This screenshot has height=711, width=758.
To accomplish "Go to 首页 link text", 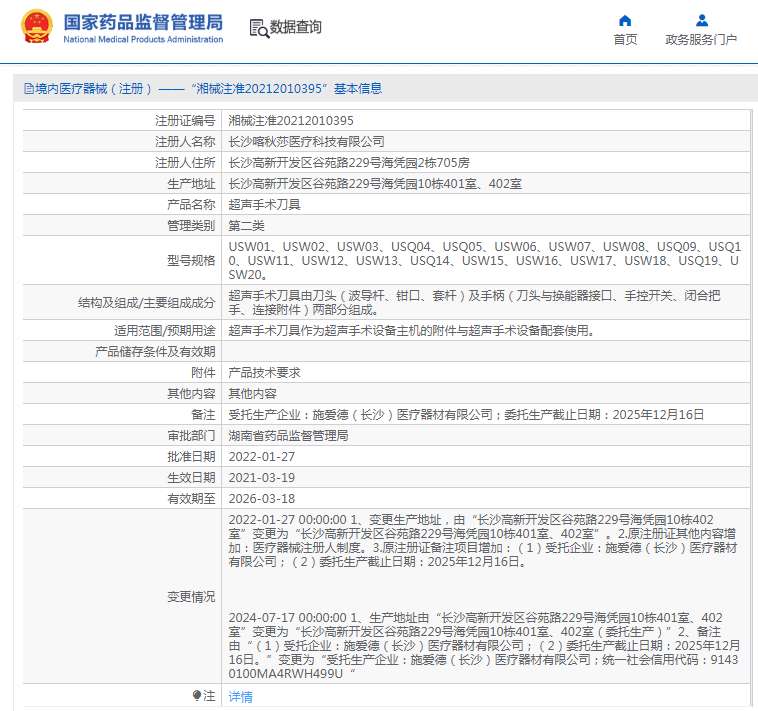I will 625,40.
